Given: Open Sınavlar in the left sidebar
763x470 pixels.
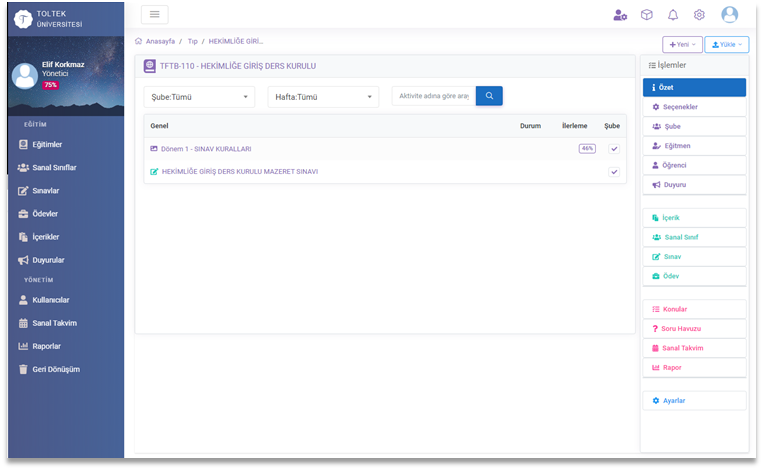Looking at the screenshot, I should pos(46,190).
